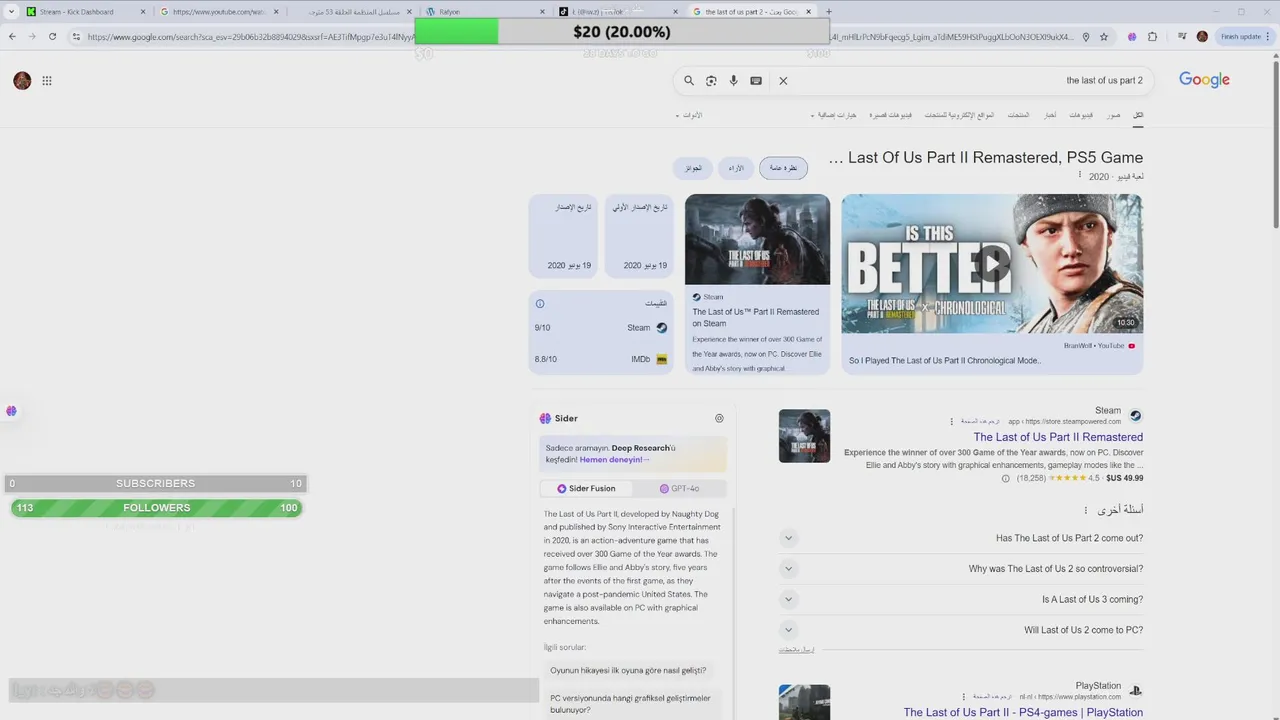Select the overview chip in knowledge panel
This screenshot has width=1280, height=720.
click(783, 168)
